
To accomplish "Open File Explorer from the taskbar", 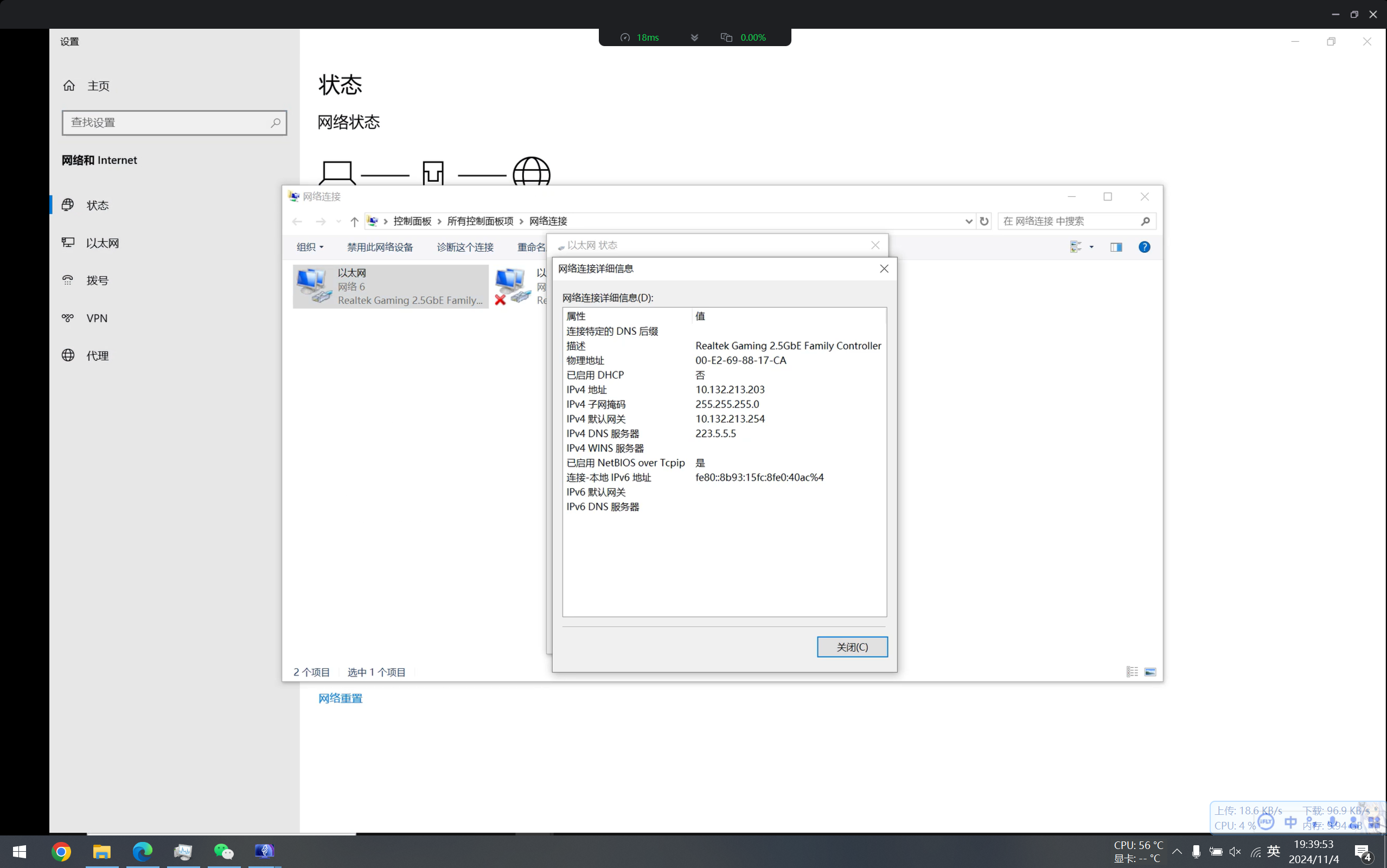I will (101, 851).
